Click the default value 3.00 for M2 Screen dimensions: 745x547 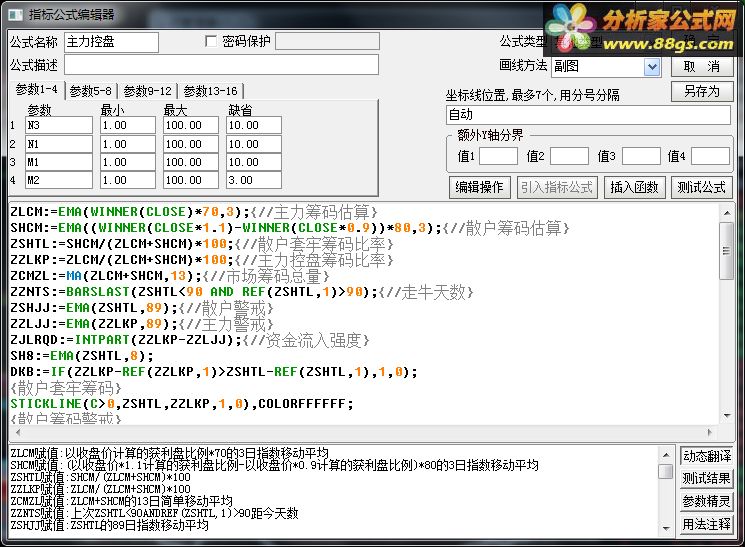254,180
